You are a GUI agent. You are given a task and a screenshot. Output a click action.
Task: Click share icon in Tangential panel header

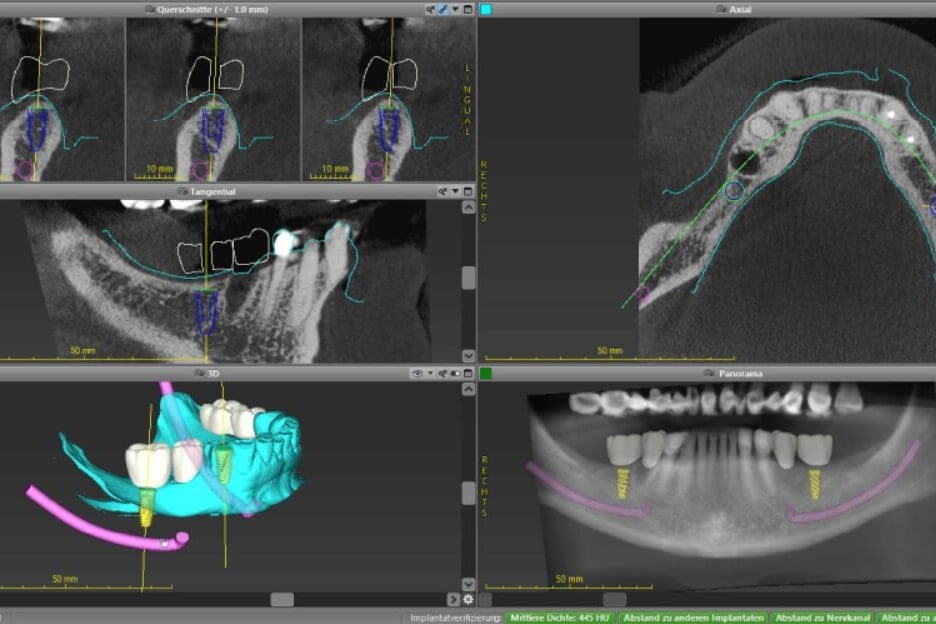pos(442,191)
